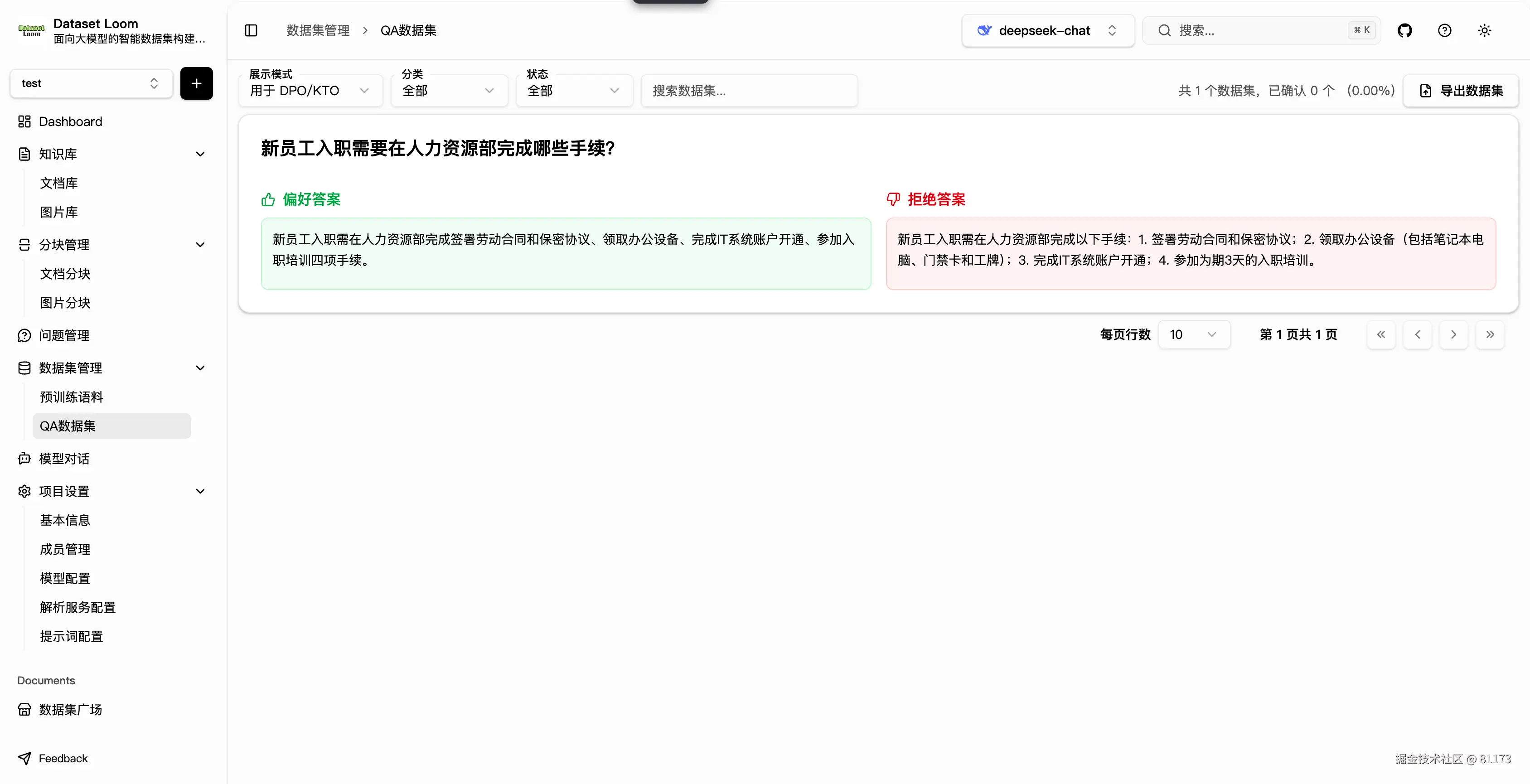Navigate to 预训练语料 in the sidebar

point(71,397)
